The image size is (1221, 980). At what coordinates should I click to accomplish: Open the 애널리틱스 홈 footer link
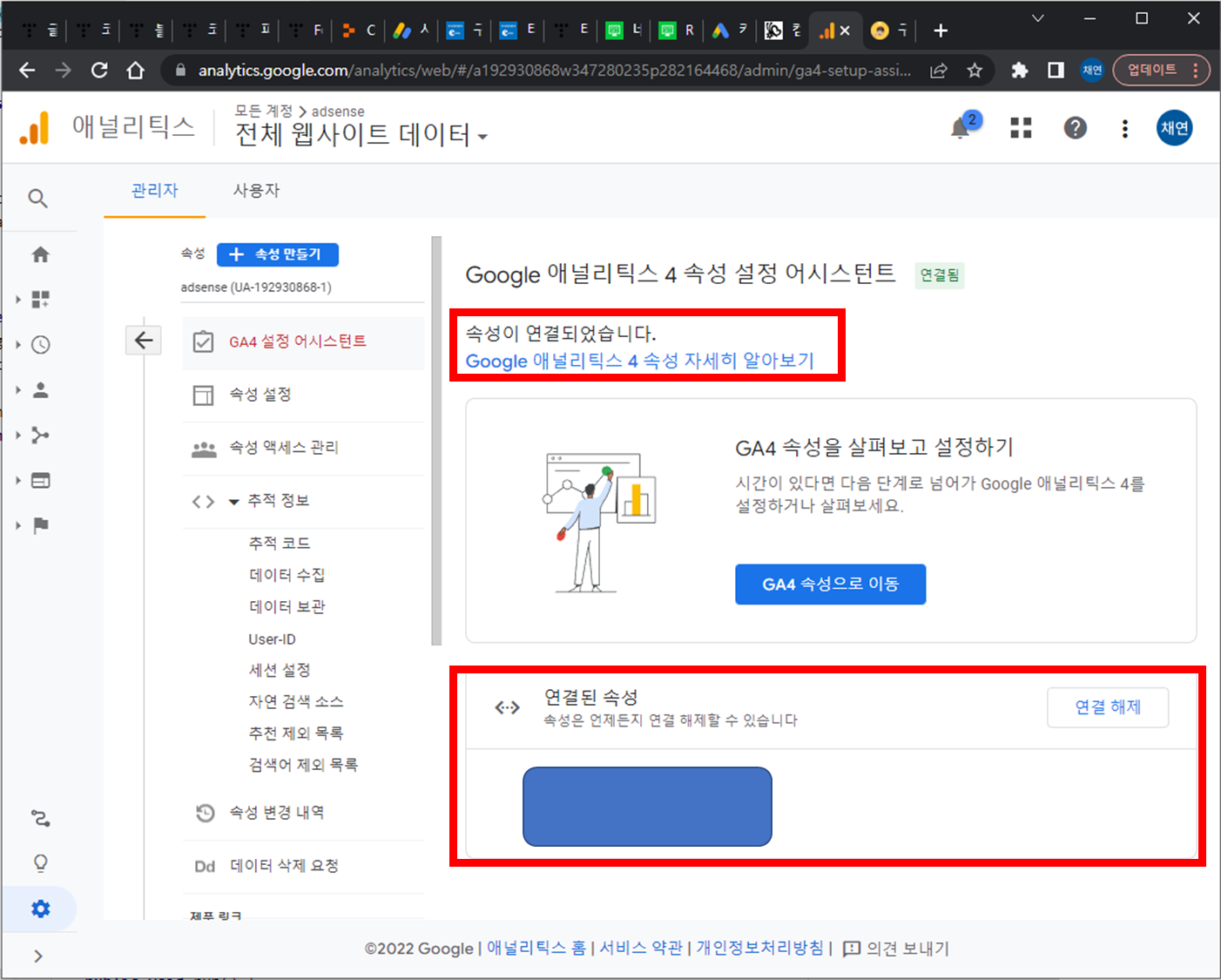pyautogui.click(x=536, y=948)
